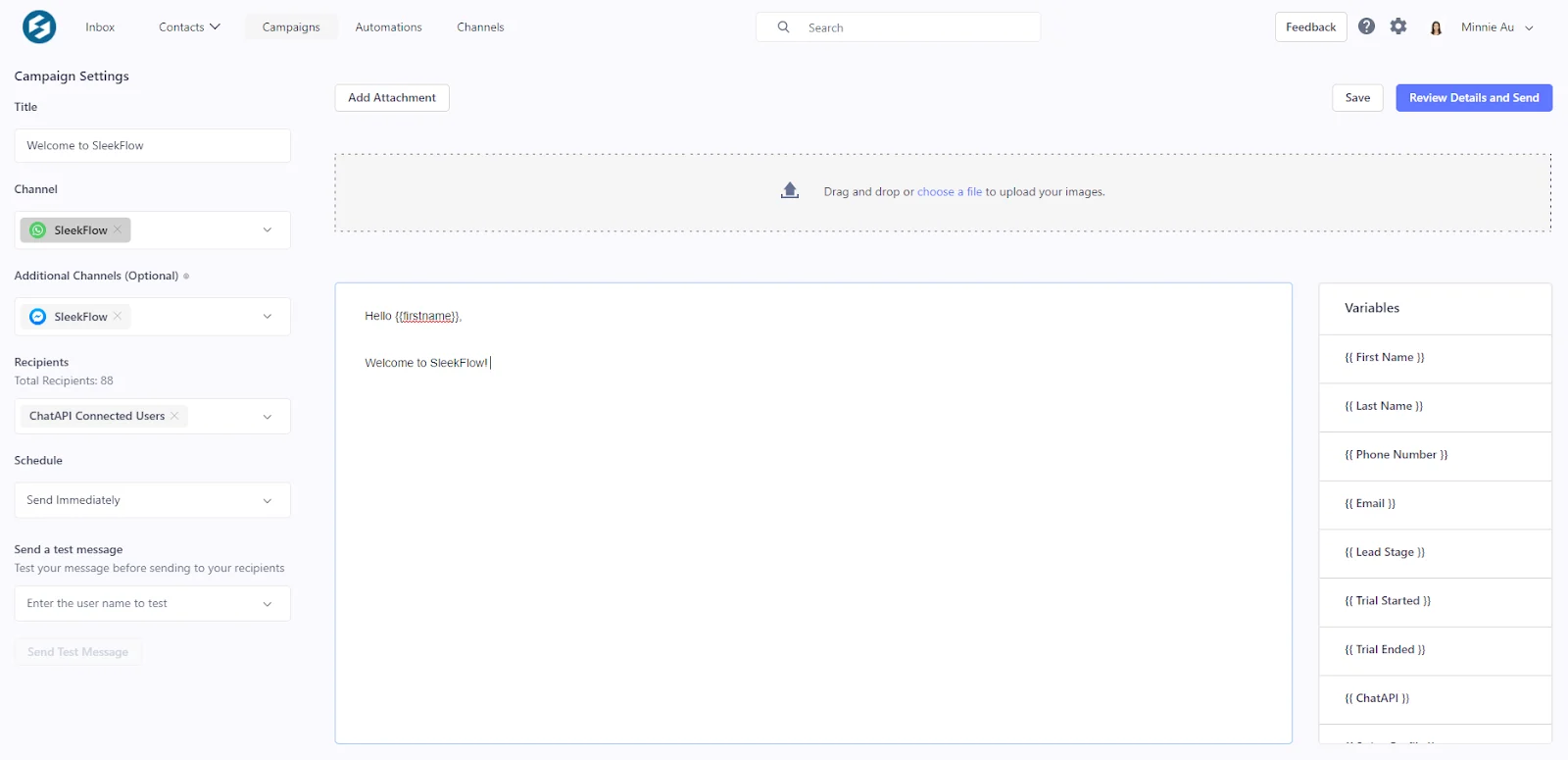Remove SleekFlow WhatsApp channel tag
This screenshot has width=1568, height=760.
point(118,229)
